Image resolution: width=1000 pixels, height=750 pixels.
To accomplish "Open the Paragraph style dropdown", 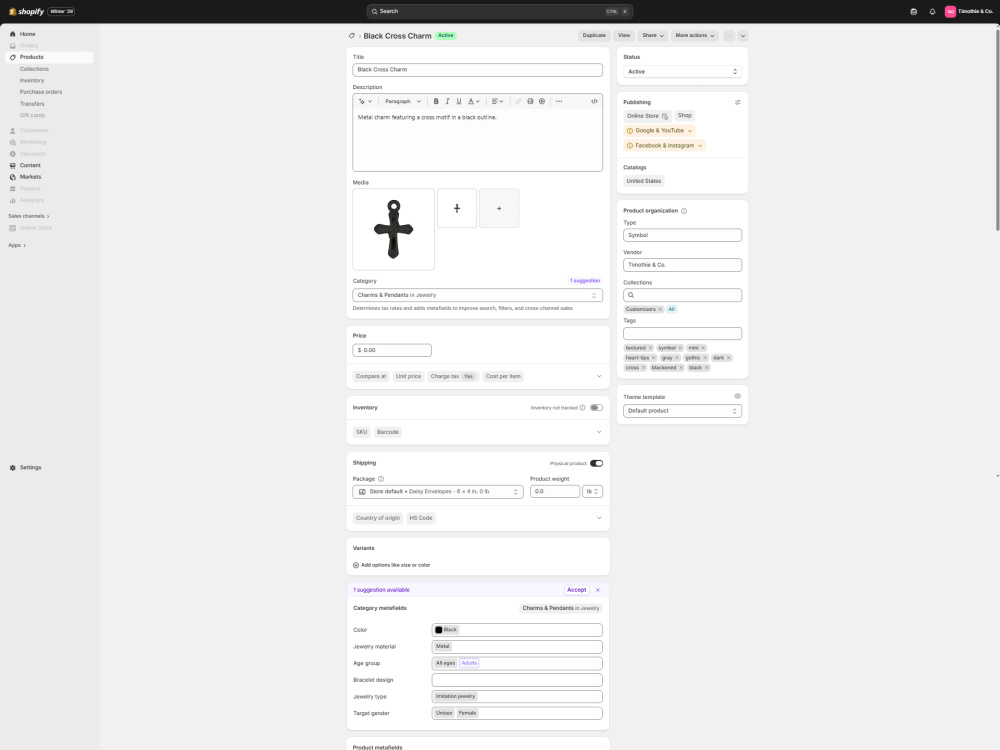I will tap(403, 101).
